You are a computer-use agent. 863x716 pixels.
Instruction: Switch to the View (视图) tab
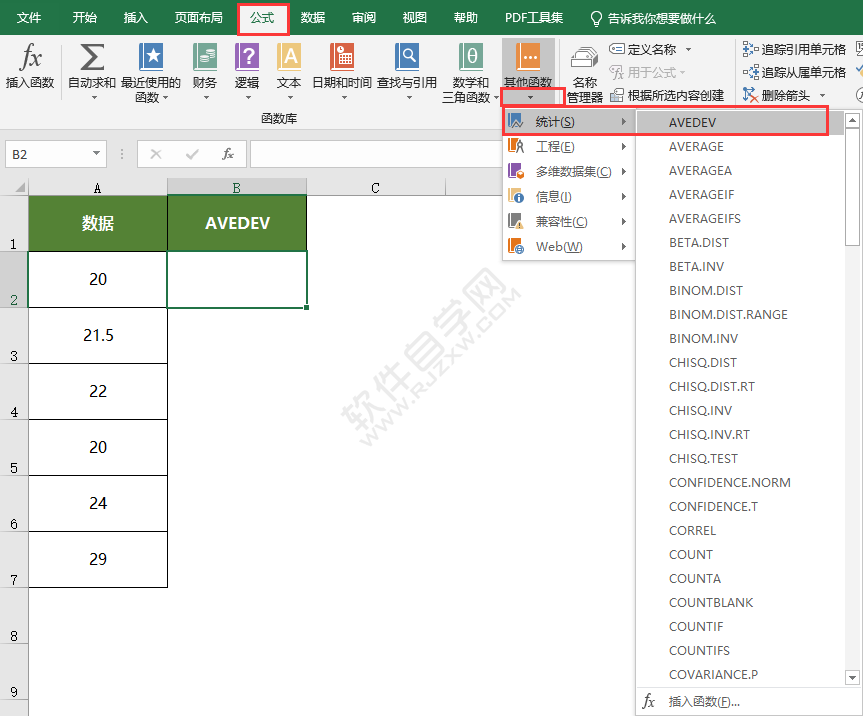(414, 18)
